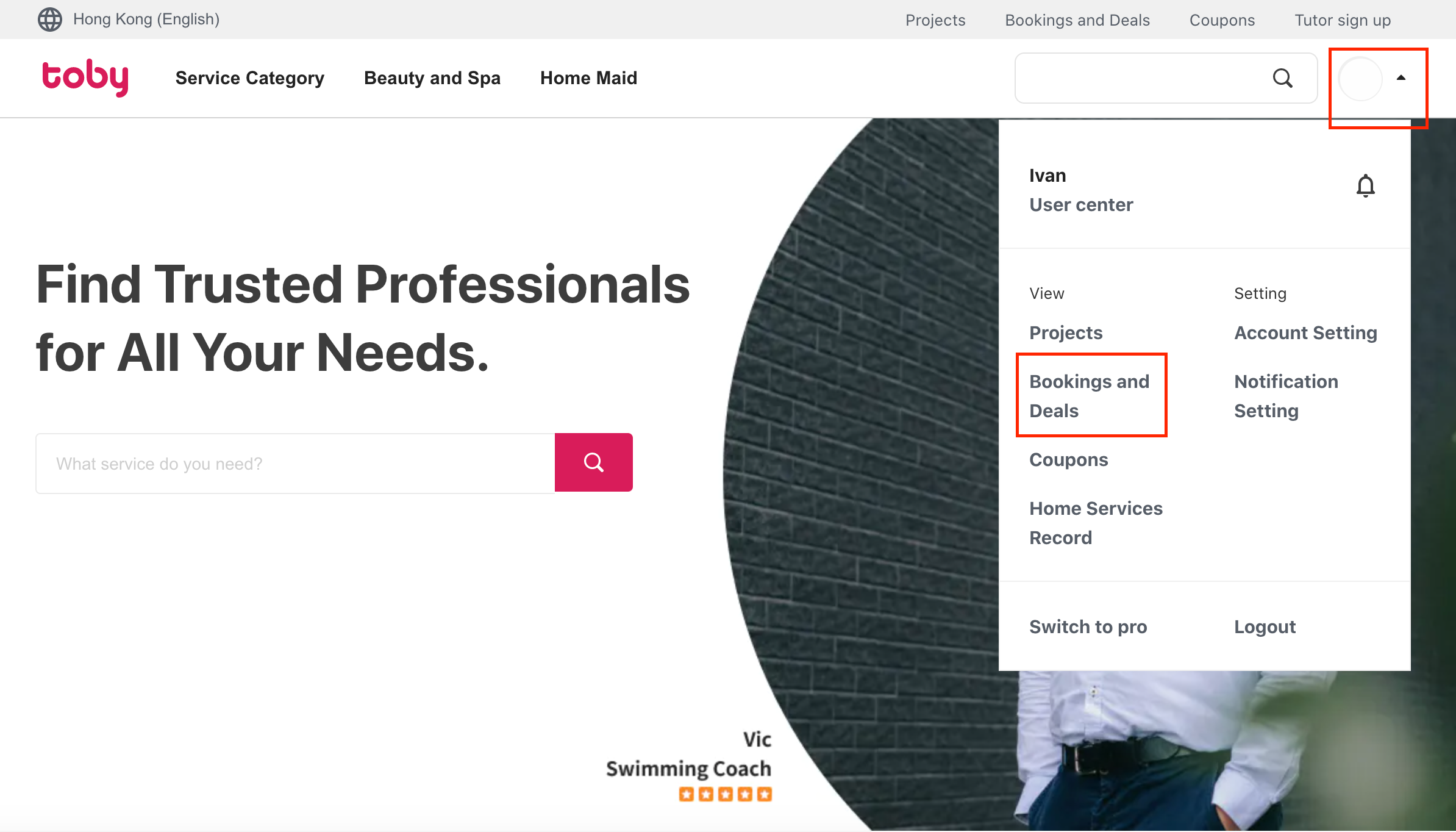Image resolution: width=1456 pixels, height=832 pixels.
Task: Open Notification Setting
Action: pos(1286,396)
